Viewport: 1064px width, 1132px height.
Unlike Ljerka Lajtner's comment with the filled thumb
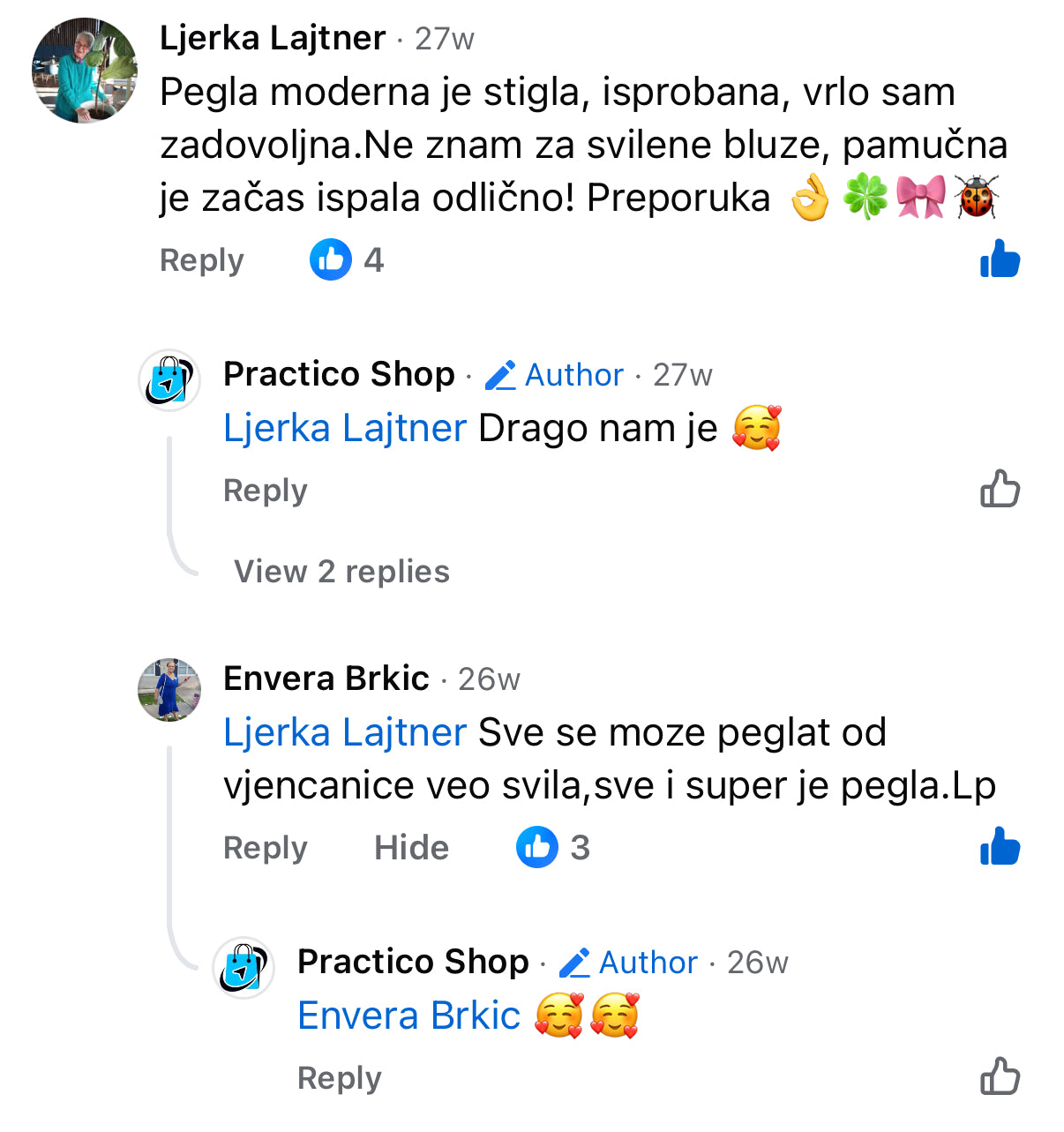[x=1000, y=259]
